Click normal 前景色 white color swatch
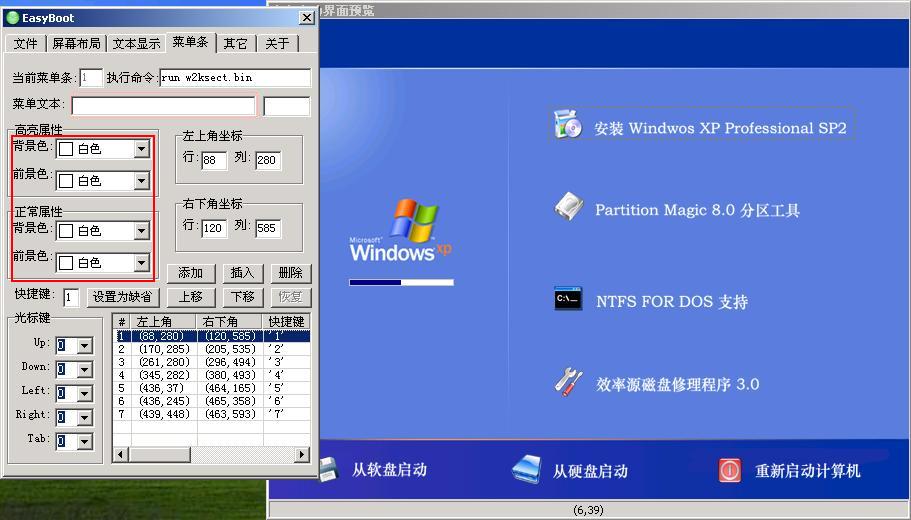The width and height of the screenshot is (911, 520). (x=66, y=263)
